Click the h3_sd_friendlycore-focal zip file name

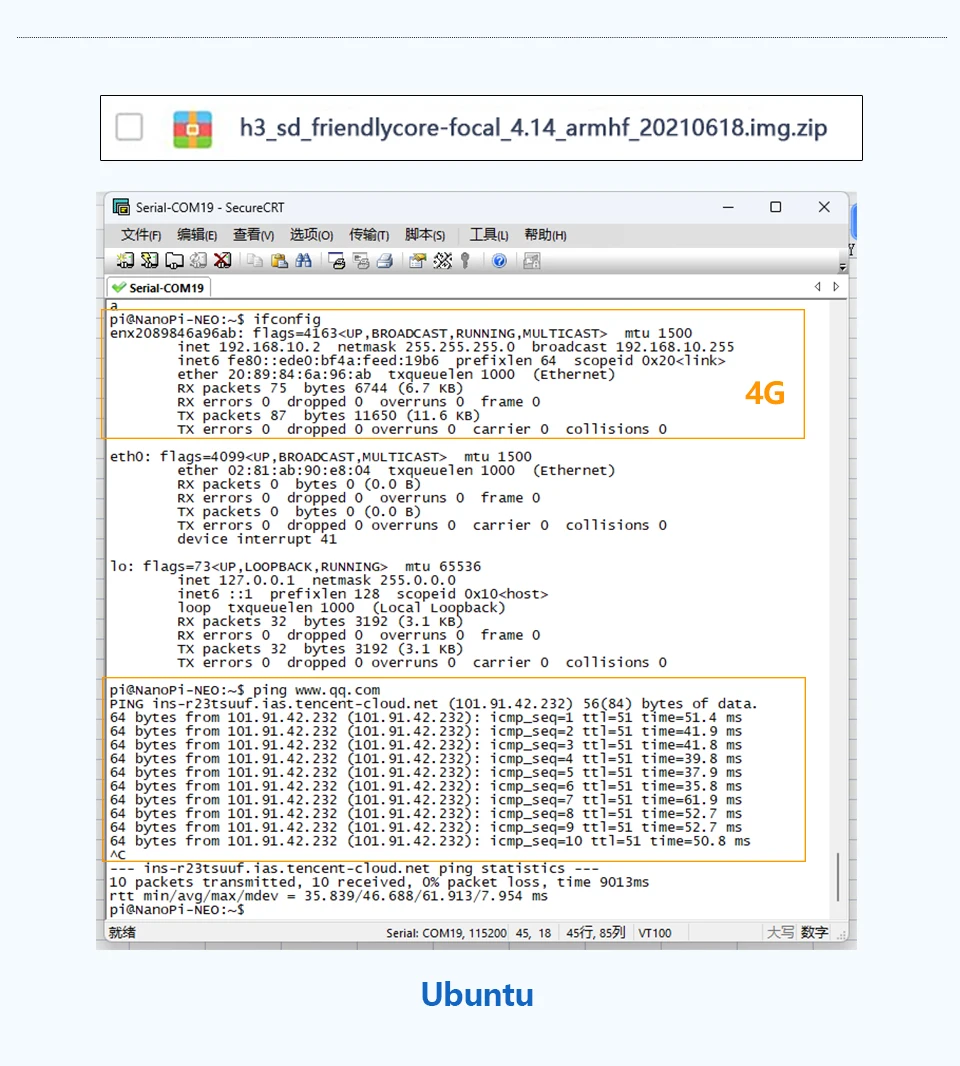point(534,128)
